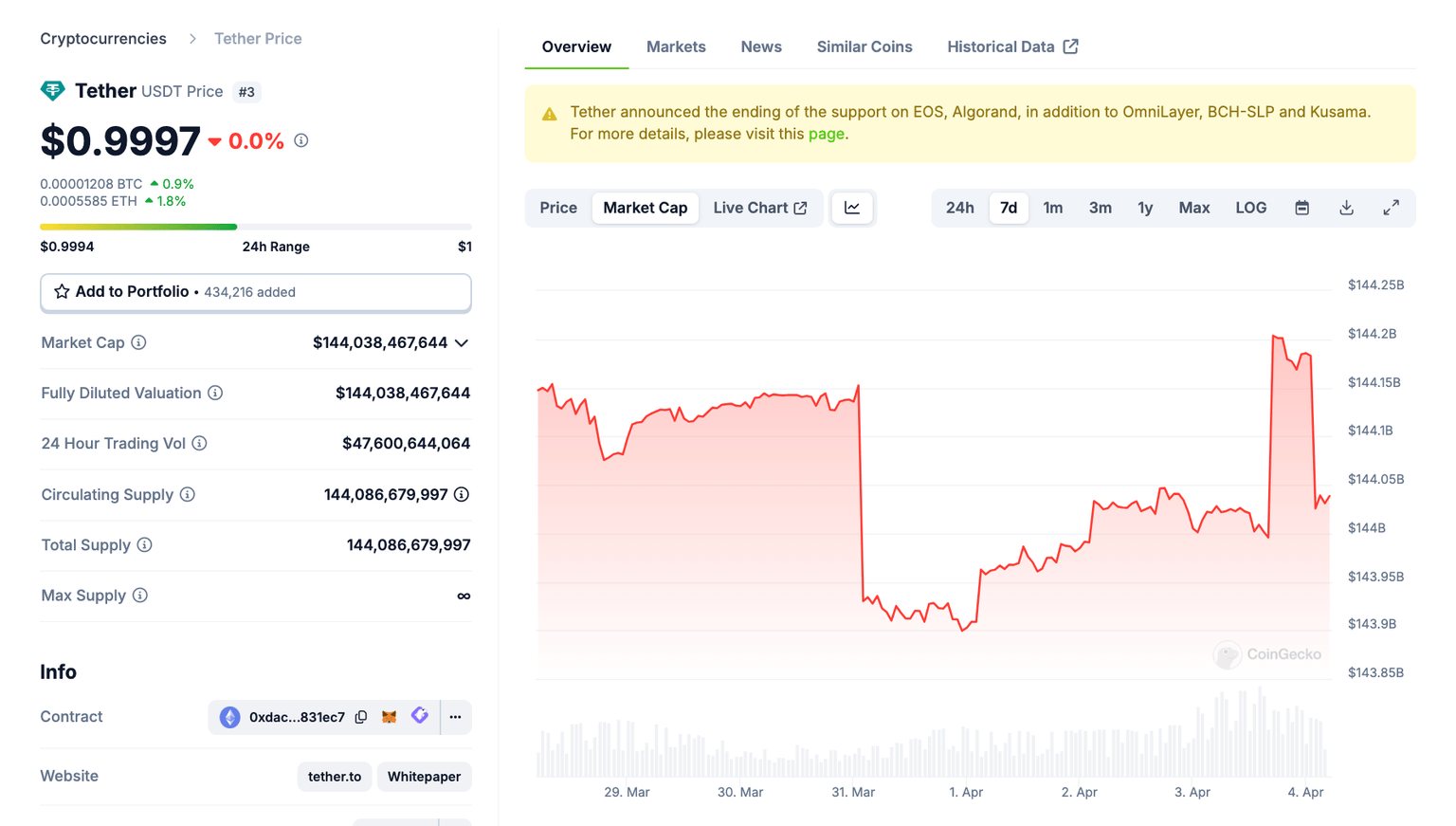
Task: Switch to the Markets tab
Action: coord(676,46)
